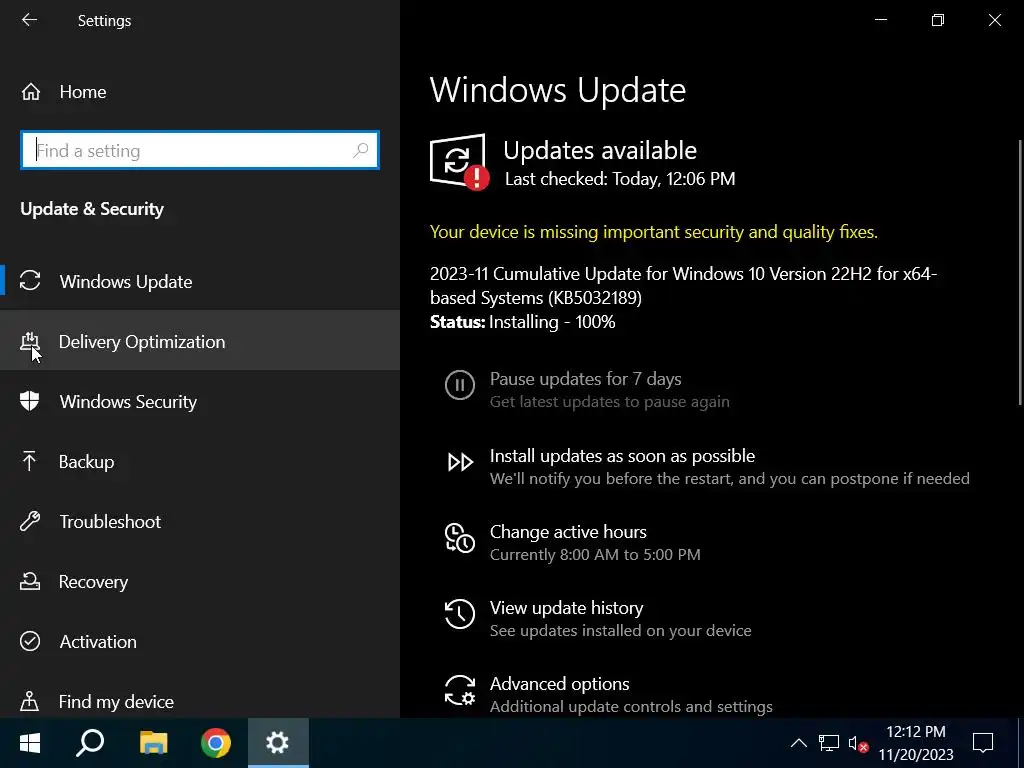Click the pause circle icon
The width and height of the screenshot is (1024, 768).
click(460, 385)
